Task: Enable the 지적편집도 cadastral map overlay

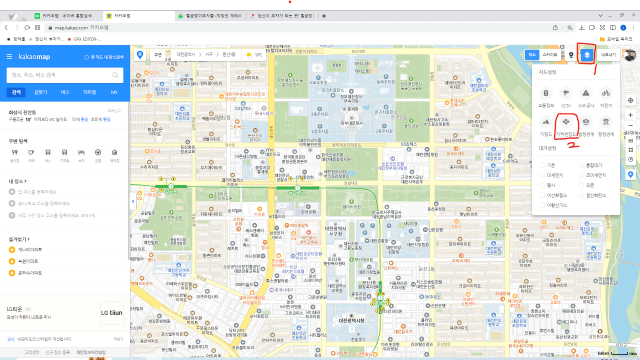Action: [x=566, y=126]
